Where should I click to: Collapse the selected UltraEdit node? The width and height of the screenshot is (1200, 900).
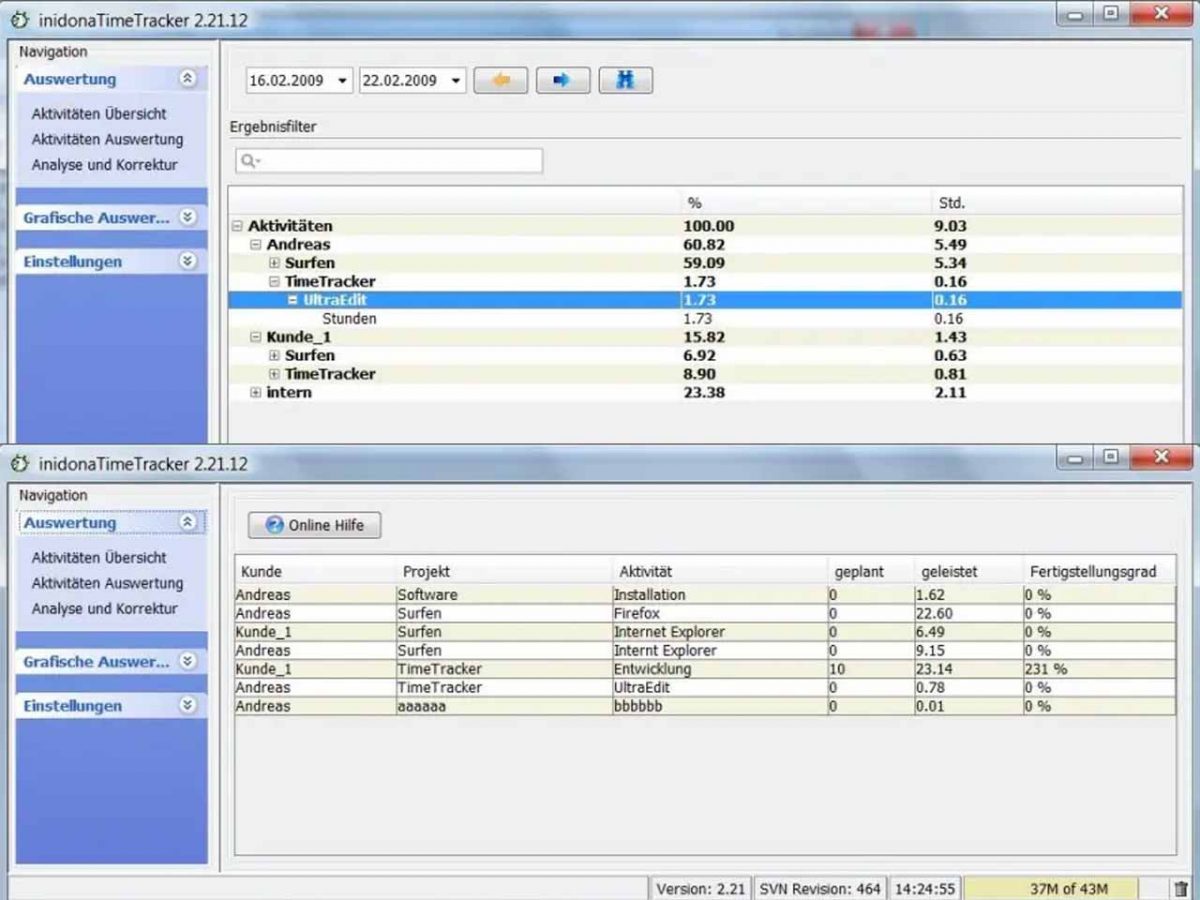(293, 300)
